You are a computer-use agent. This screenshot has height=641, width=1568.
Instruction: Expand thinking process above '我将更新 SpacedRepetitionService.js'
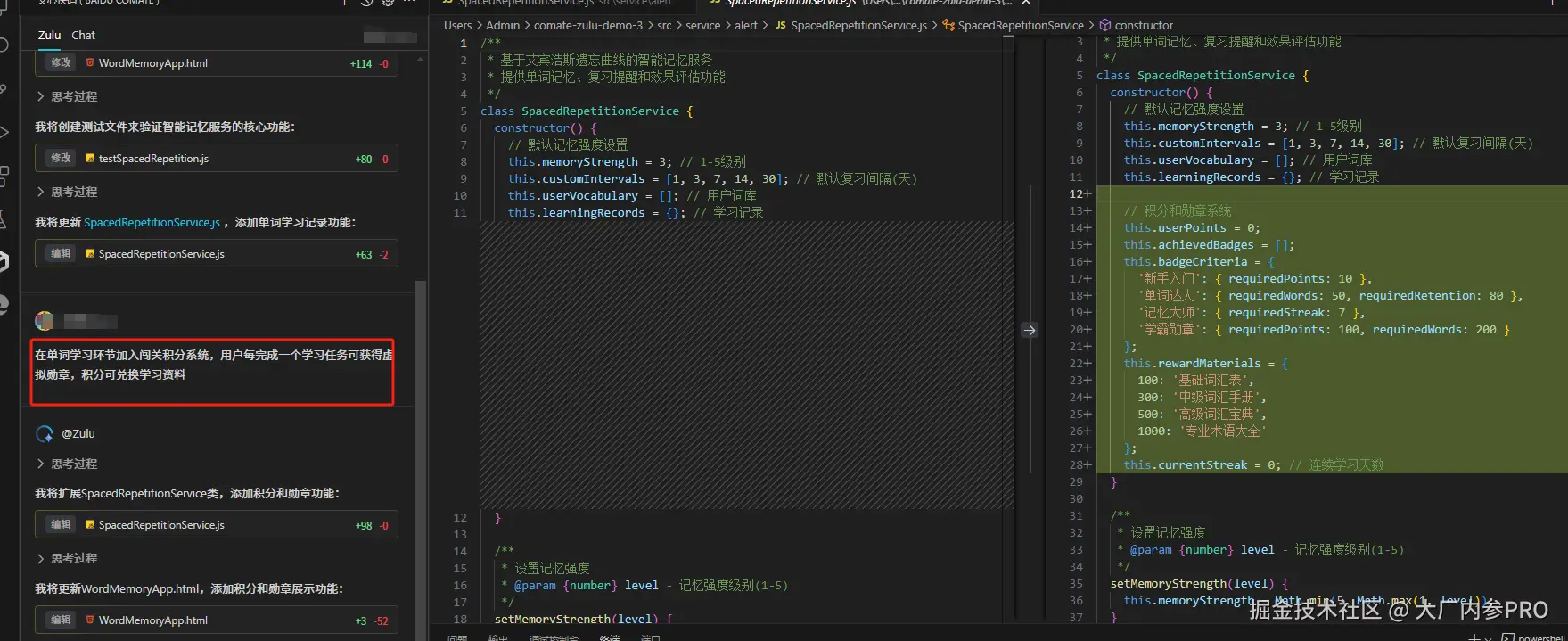[67, 192]
